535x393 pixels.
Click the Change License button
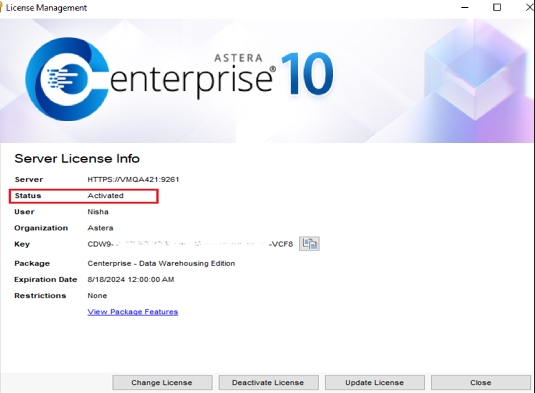pos(162,382)
